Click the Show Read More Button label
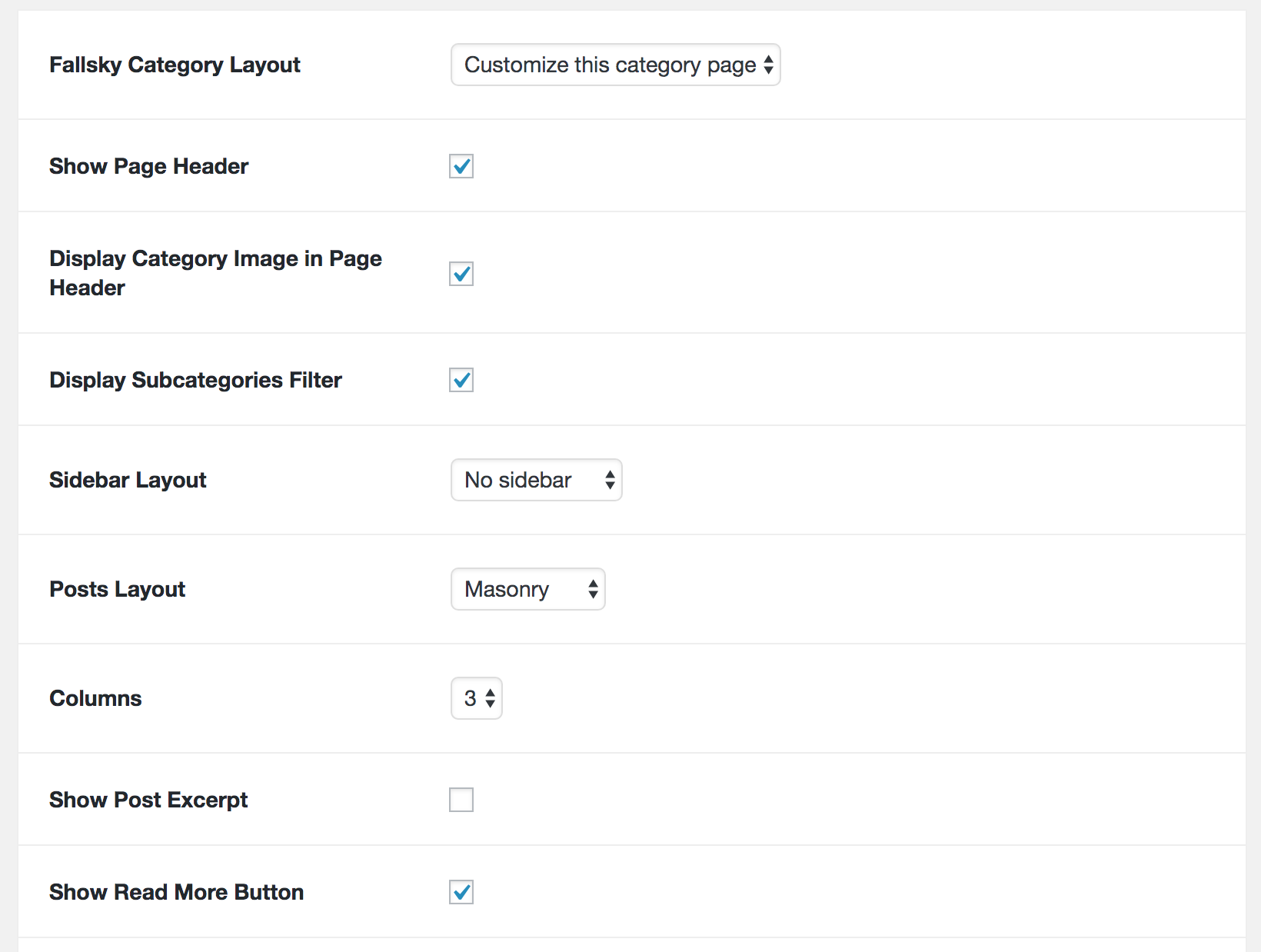Image resolution: width=1261 pixels, height=952 pixels. pyautogui.click(x=176, y=892)
